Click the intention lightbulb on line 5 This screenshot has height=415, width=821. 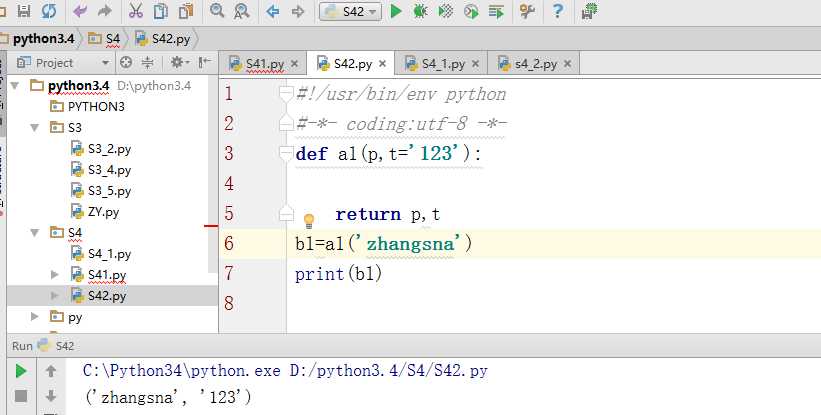(309, 220)
